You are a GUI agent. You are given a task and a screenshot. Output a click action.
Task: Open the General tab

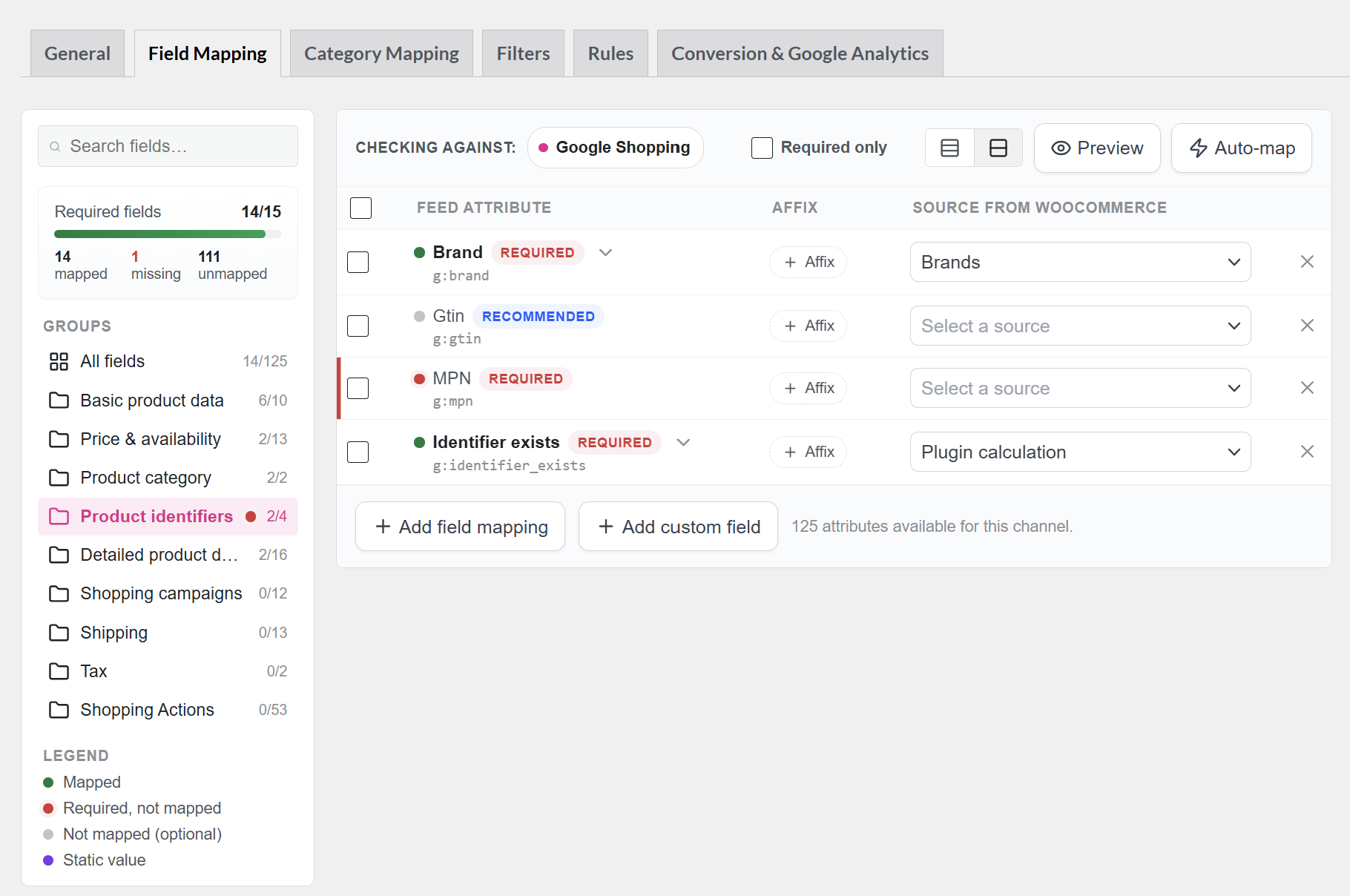(x=77, y=53)
